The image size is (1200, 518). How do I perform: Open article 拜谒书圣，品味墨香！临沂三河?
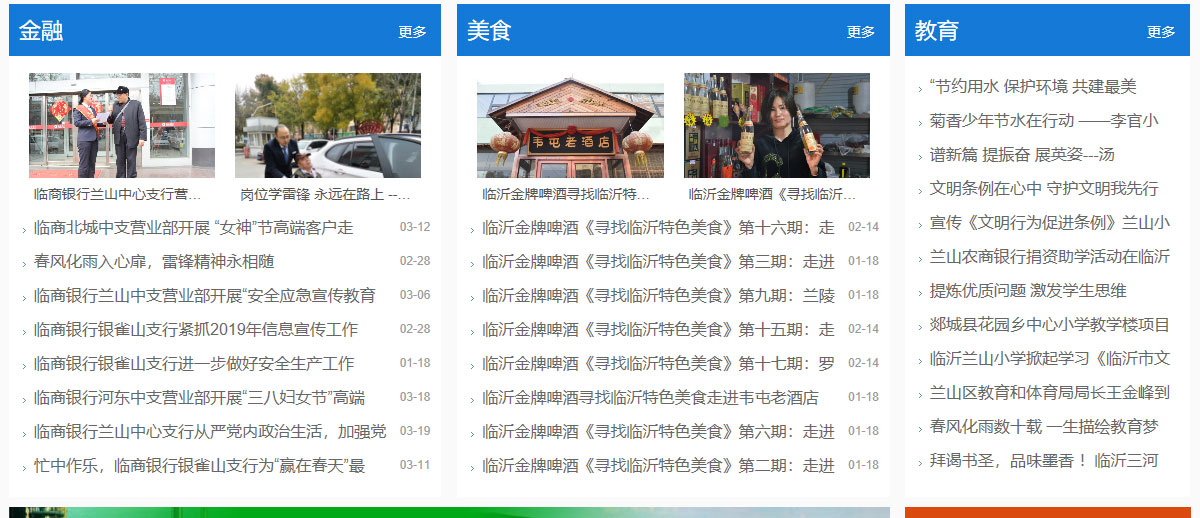tap(1044, 461)
